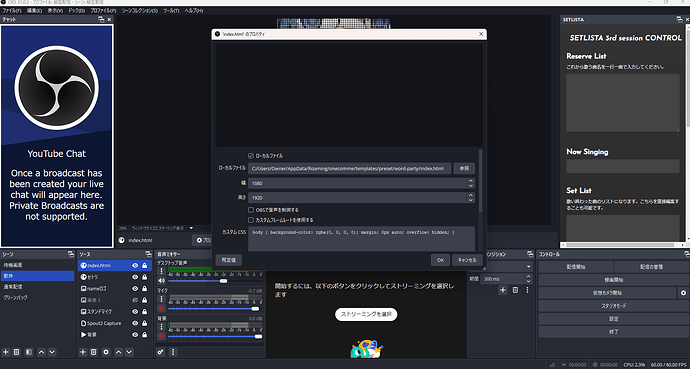This screenshot has width=690, height=369.
Task: Mute the desktop audio speaker icon
Action: [161, 281]
